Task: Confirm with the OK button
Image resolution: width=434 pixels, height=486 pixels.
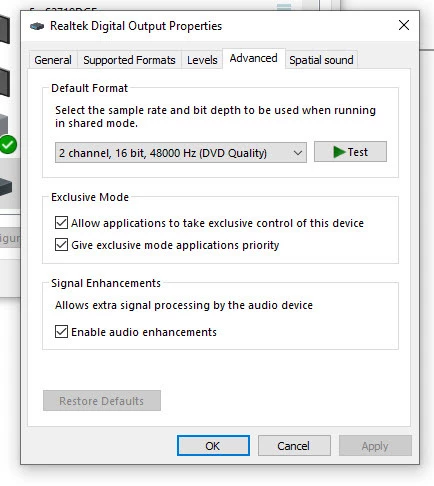Action: [213, 446]
